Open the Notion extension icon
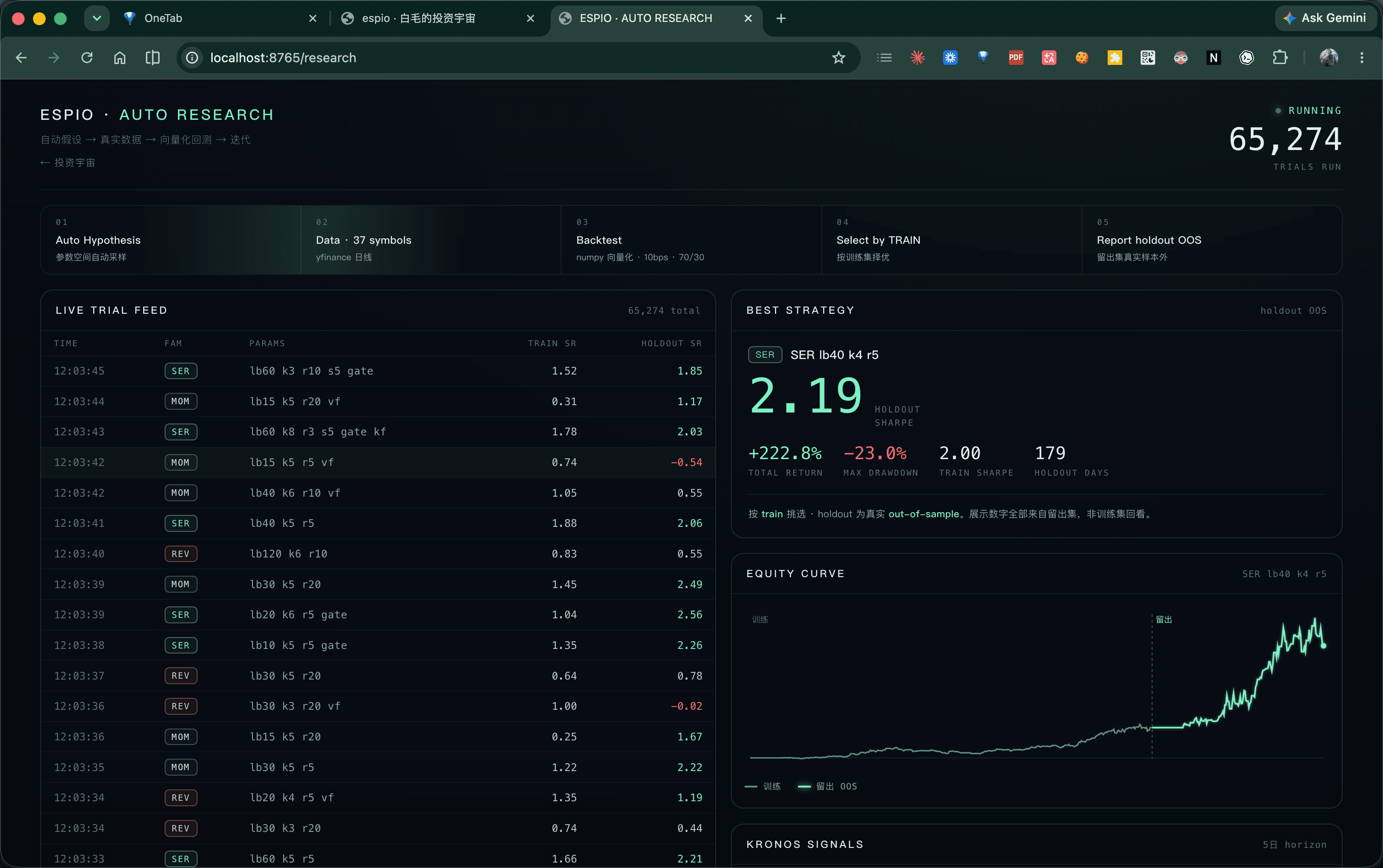This screenshot has height=868, width=1383. tap(1214, 58)
